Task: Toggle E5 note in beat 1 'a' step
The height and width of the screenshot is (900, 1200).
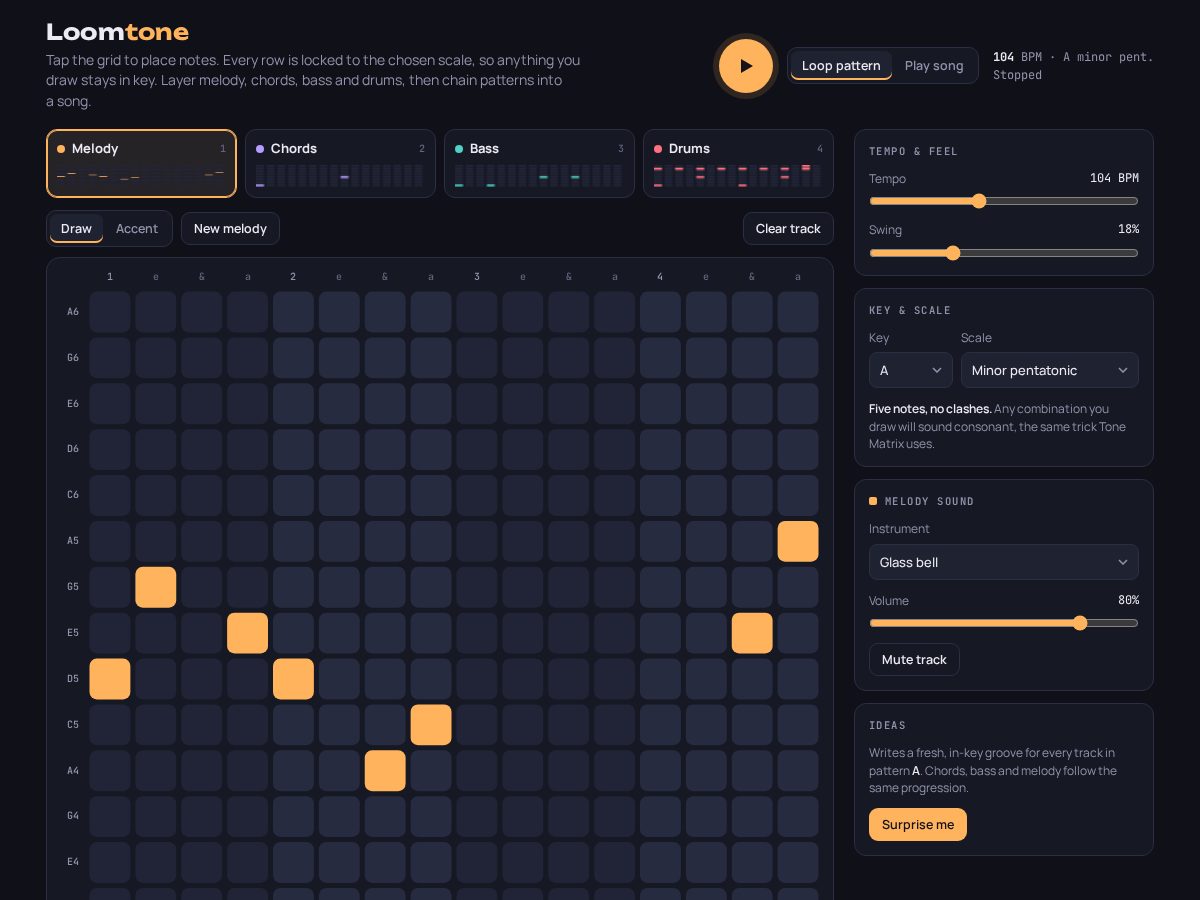Action: (x=248, y=633)
